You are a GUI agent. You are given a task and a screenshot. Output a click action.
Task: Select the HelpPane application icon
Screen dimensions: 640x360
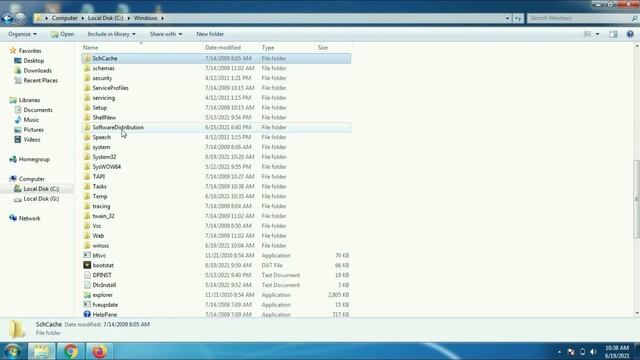point(87,314)
